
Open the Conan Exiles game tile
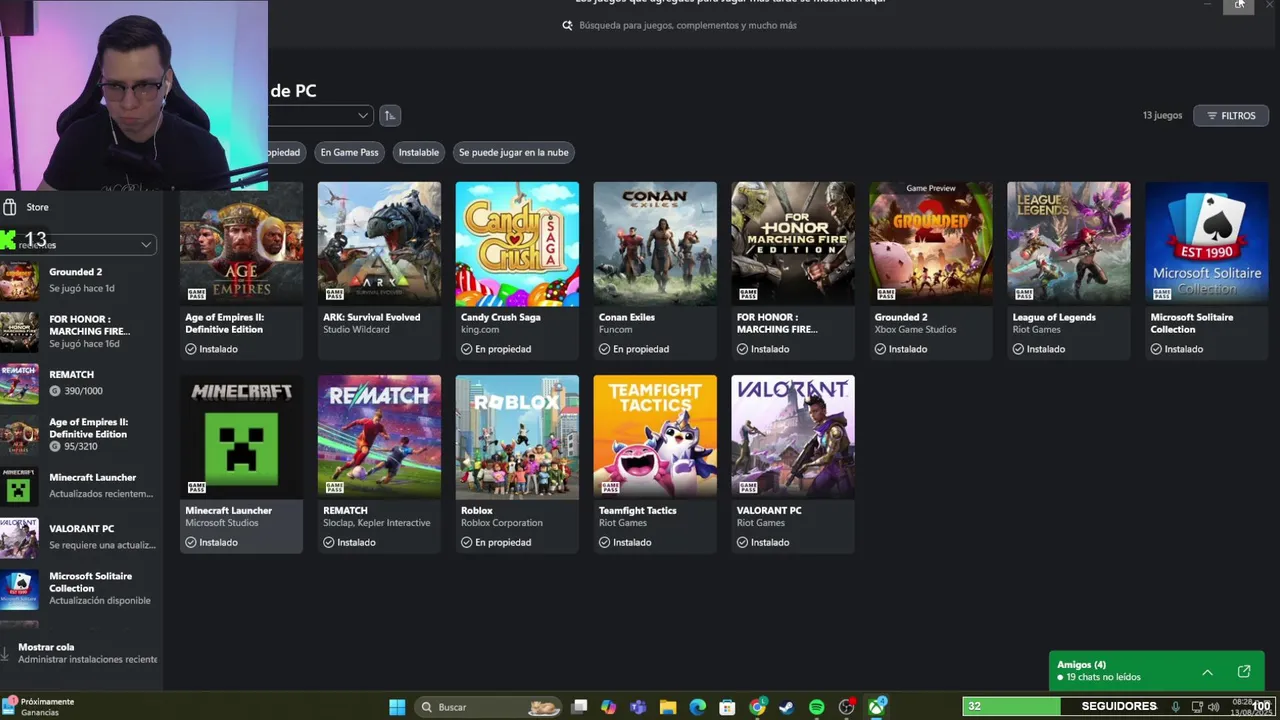click(x=655, y=270)
